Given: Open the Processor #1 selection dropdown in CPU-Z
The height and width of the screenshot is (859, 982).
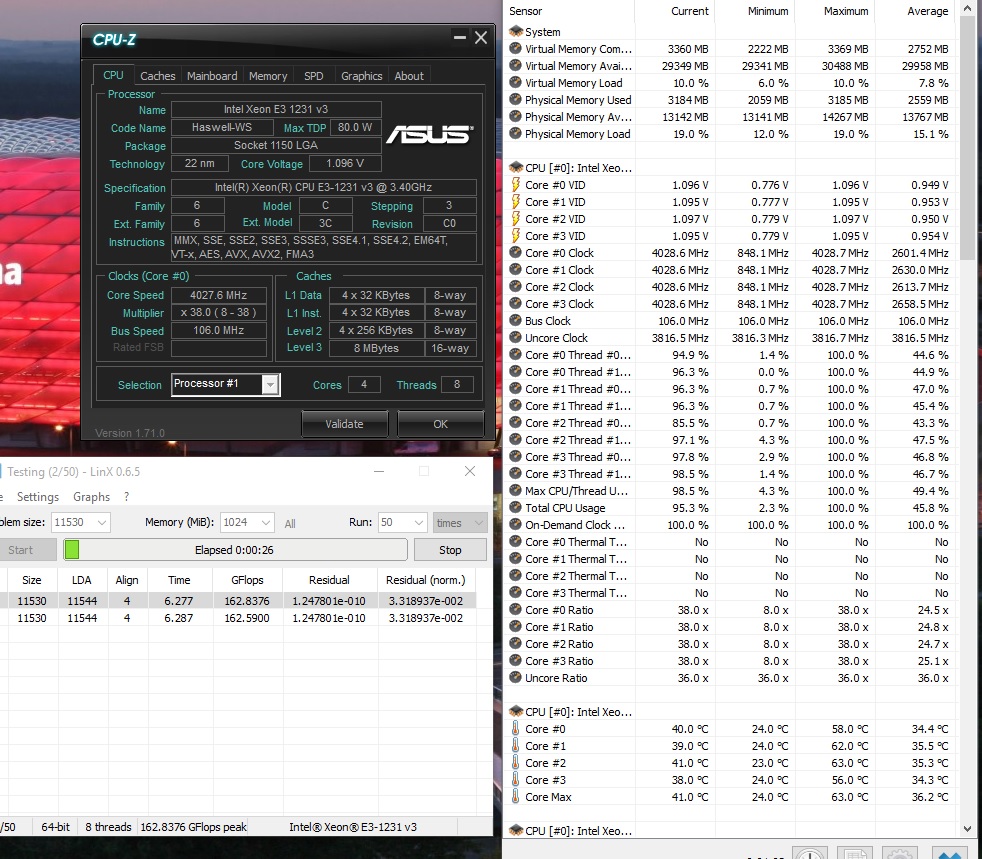Looking at the screenshot, I should point(270,384).
